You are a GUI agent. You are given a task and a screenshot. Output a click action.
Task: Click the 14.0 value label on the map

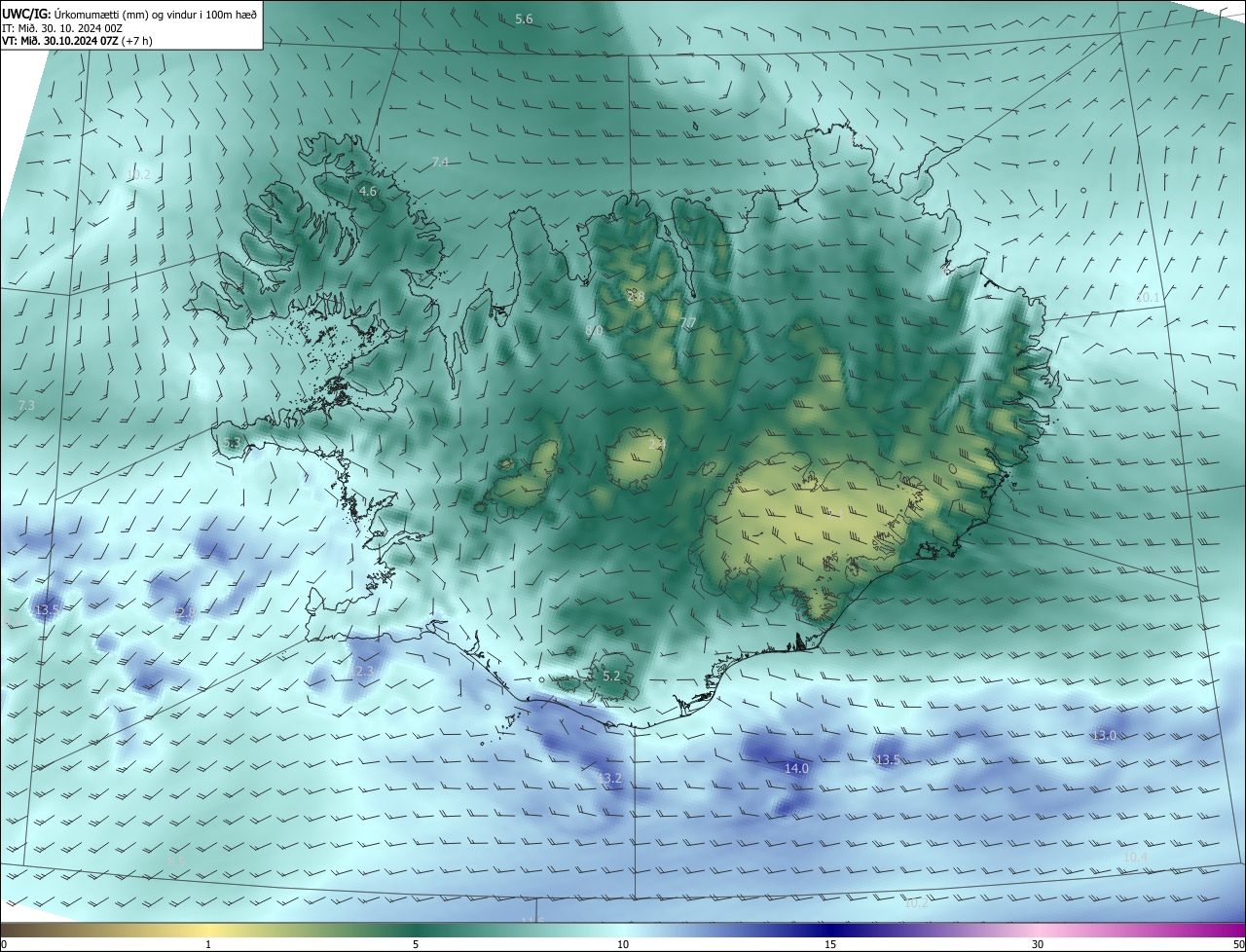[x=796, y=768]
